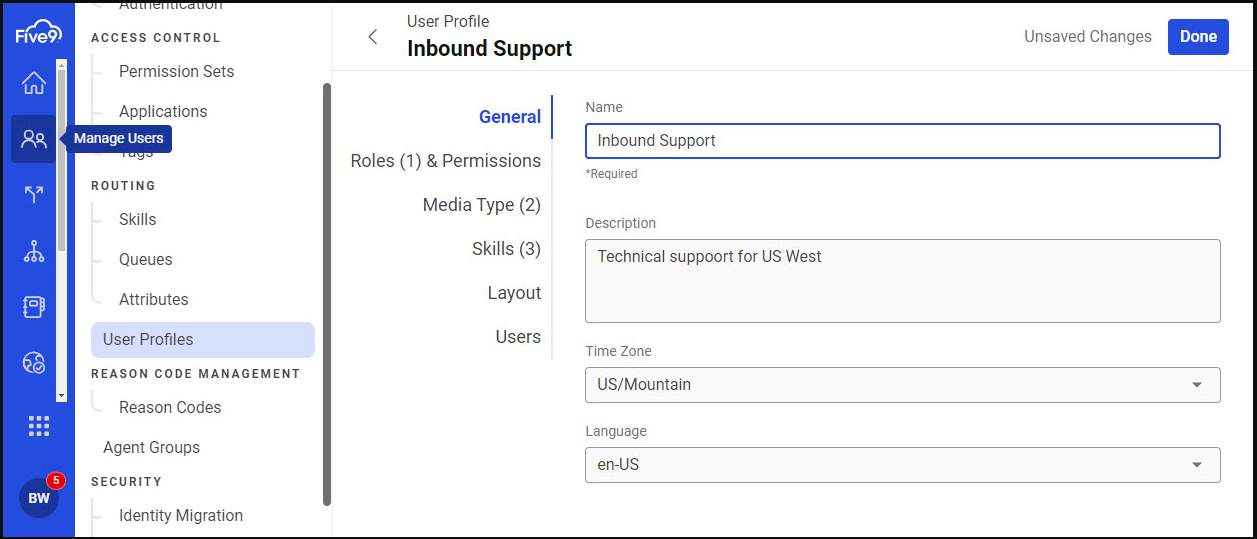Select the General tab
Image resolution: width=1257 pixels, height=539 pixels.
point(510,117)
